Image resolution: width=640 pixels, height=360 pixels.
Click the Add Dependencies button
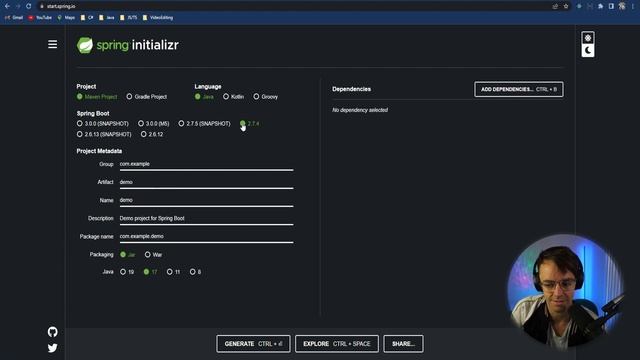(519, 89)
